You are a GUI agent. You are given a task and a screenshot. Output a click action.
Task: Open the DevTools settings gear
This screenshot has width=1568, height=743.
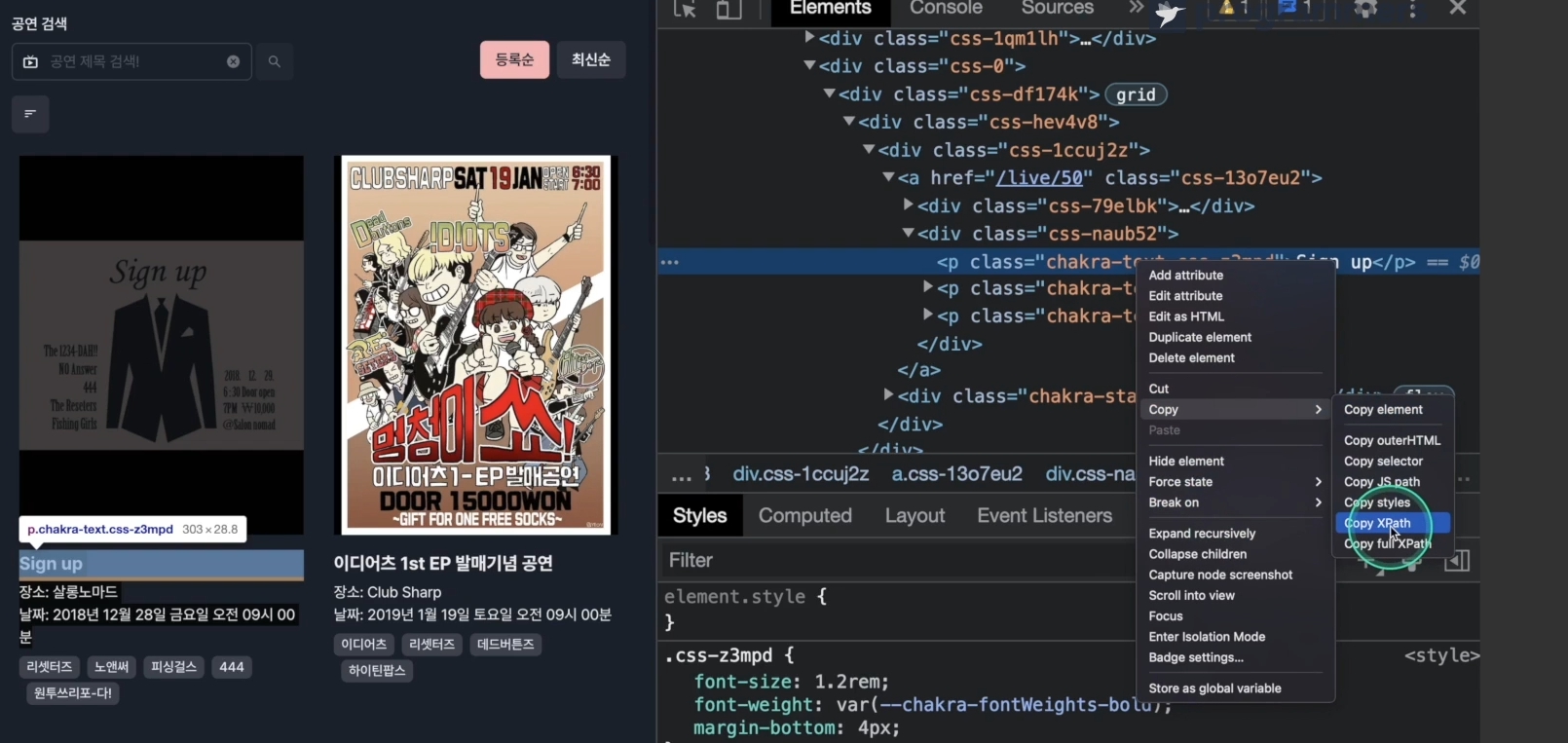coord(1365,8)
